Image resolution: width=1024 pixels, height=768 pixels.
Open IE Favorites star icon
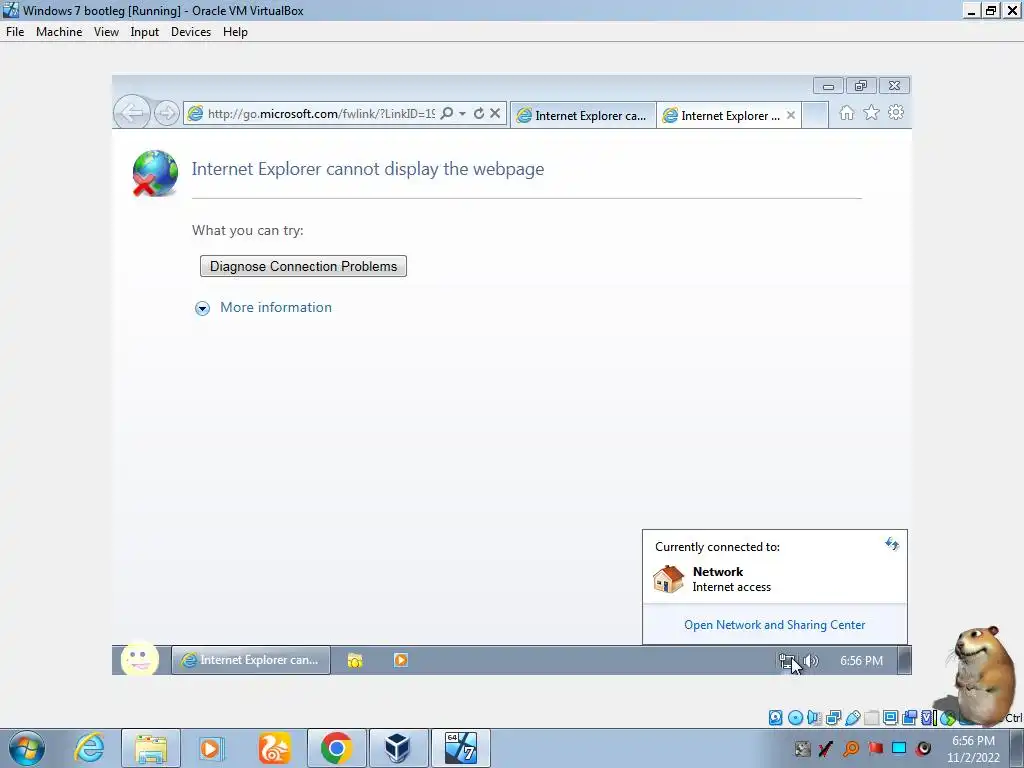tap(871, 113)
